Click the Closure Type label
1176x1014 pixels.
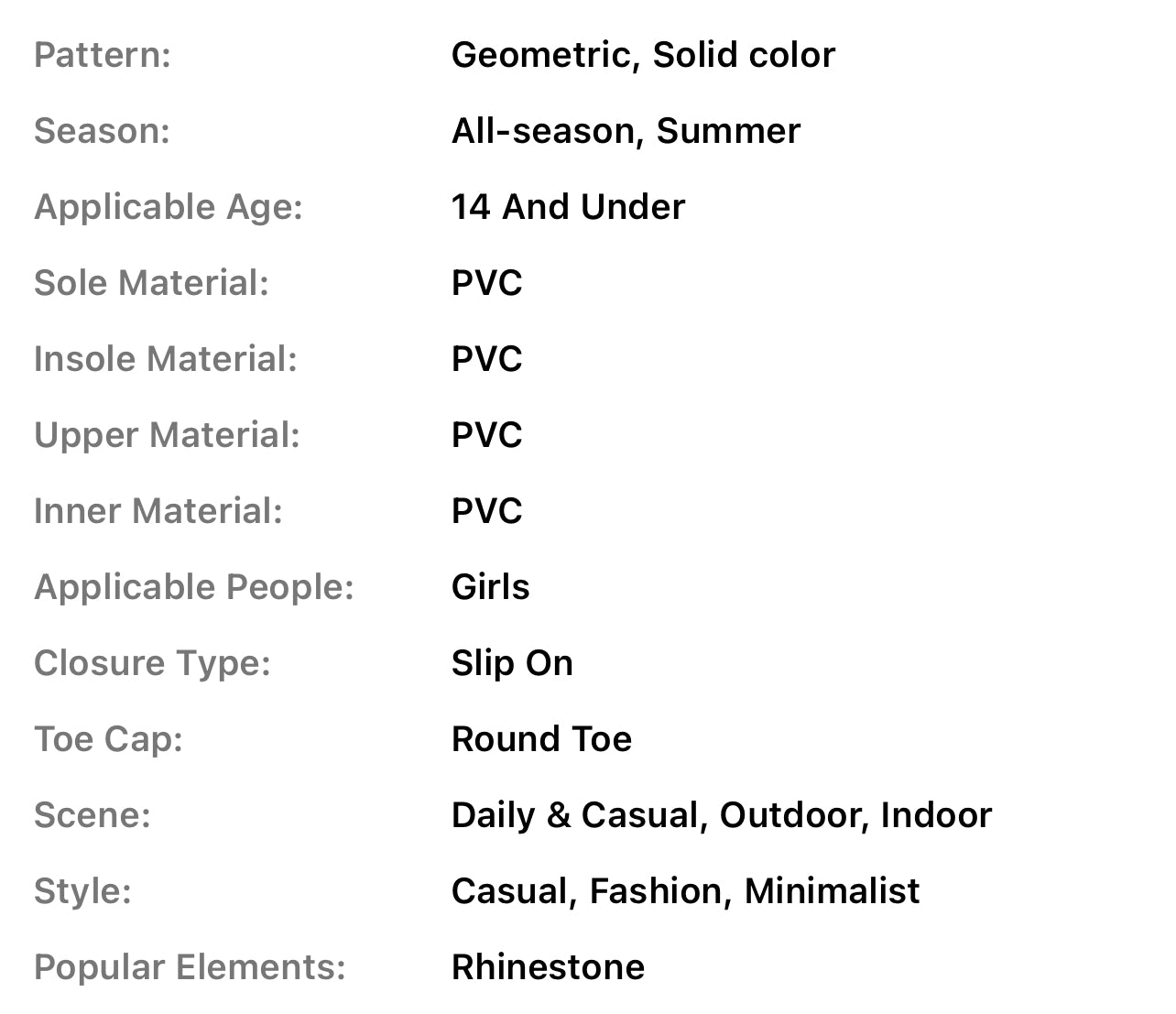click(152, 663)
